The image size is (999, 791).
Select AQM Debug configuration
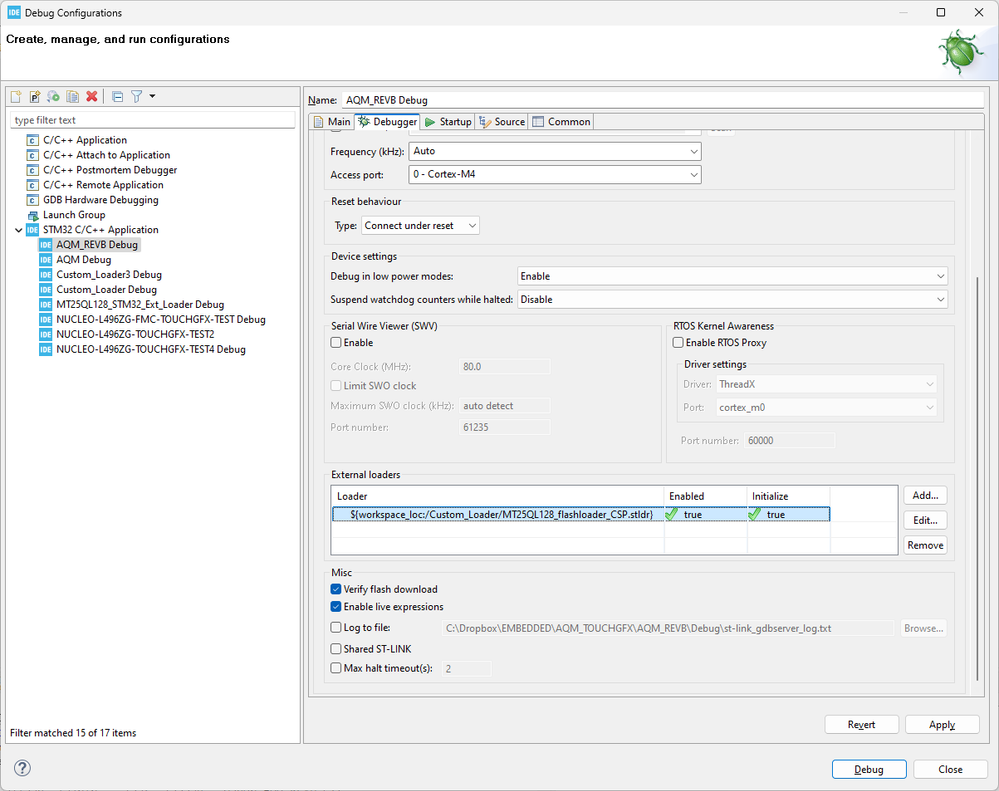tap(83, 260)
